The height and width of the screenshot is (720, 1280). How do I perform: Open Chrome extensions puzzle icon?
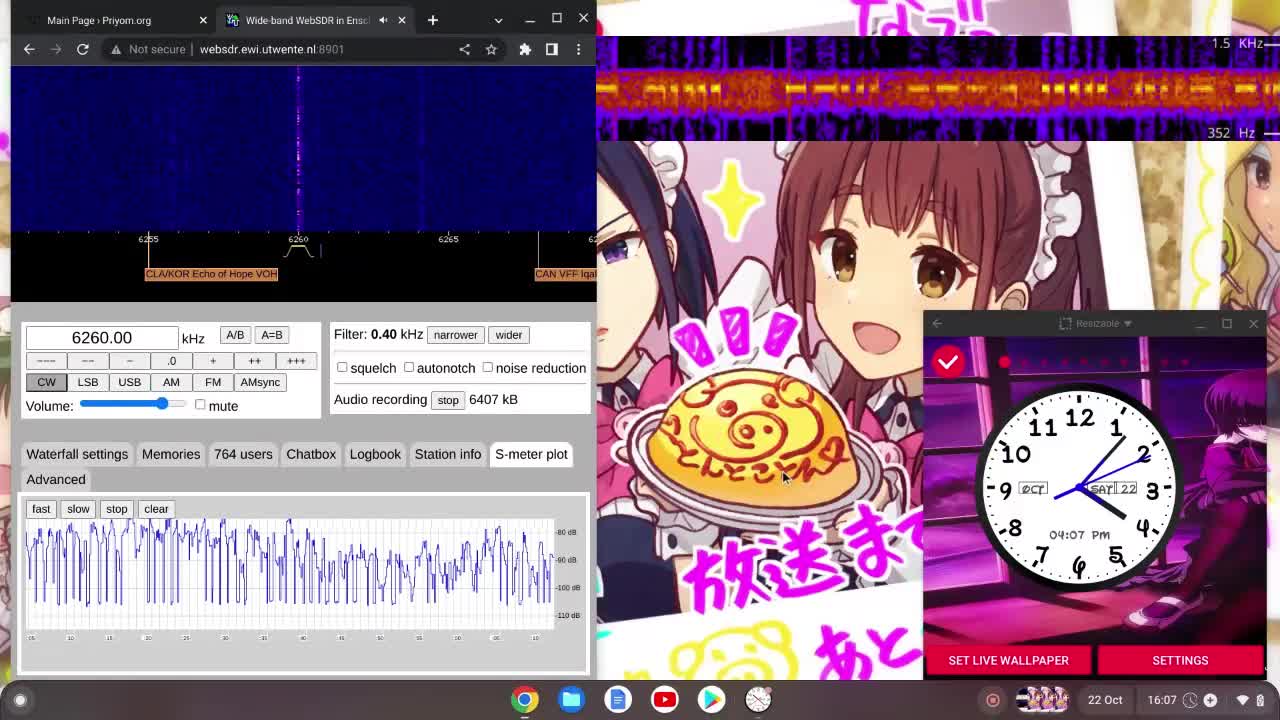coord(525,49)
